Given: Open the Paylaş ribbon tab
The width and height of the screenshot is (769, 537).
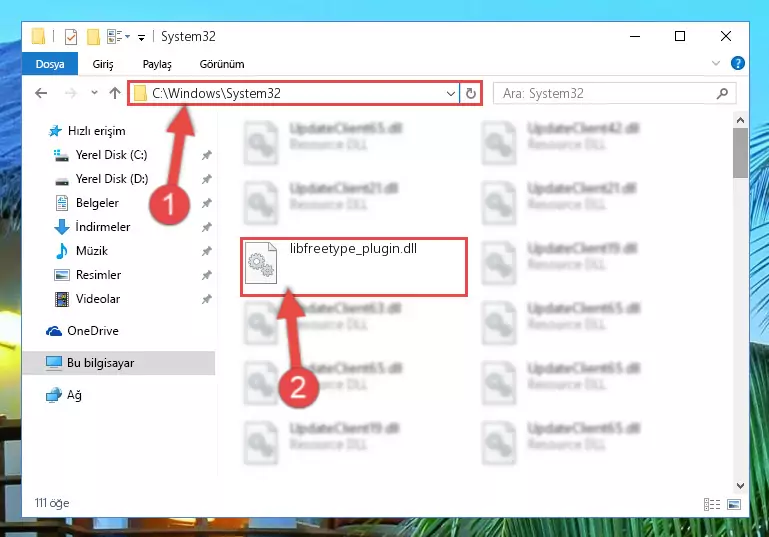Looking at the screenshot, I should click(x=157, y=64).
